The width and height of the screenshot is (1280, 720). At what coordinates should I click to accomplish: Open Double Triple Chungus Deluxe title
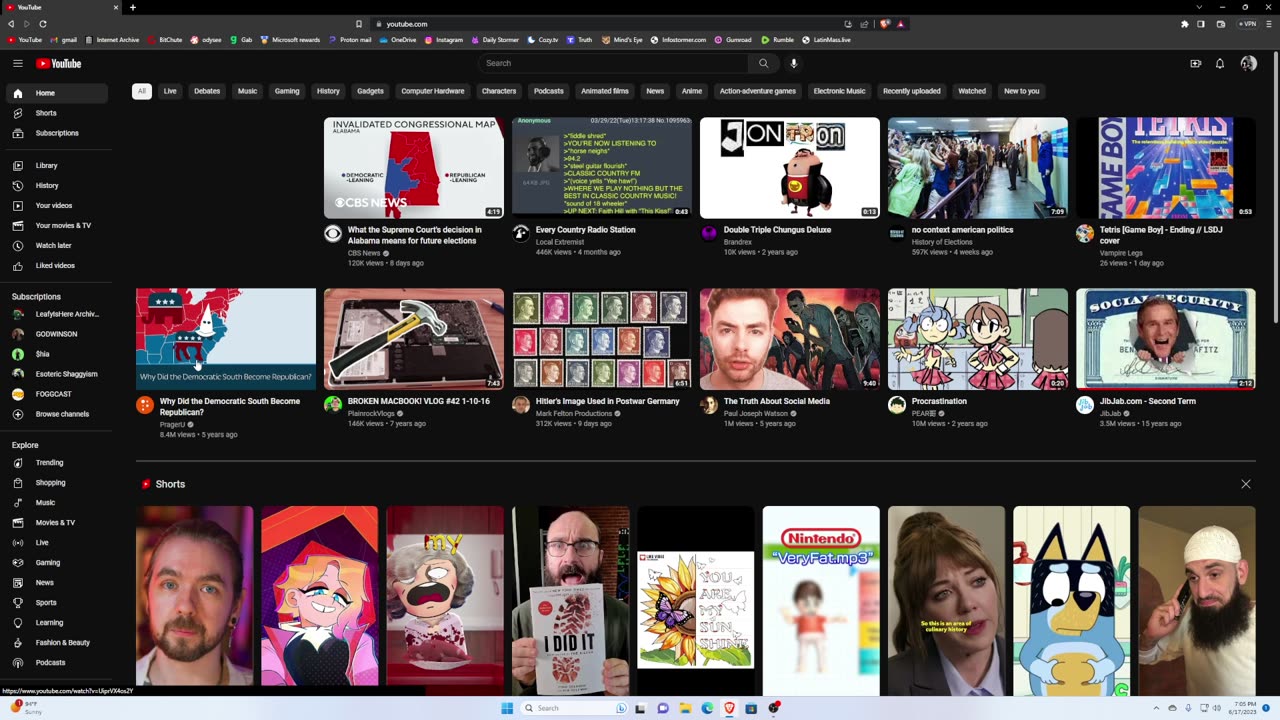point(777,230)
